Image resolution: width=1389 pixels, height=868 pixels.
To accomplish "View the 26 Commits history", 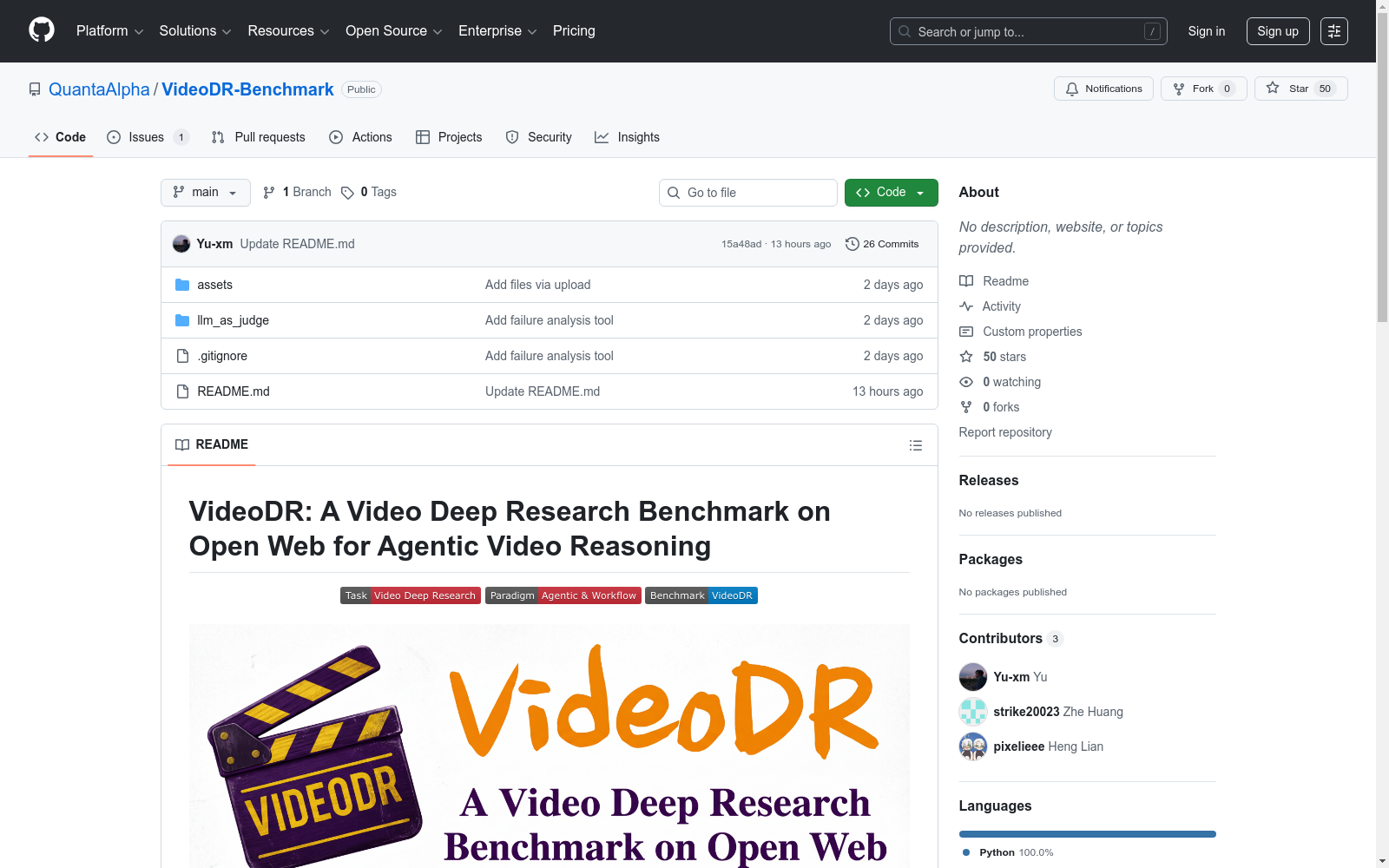I will coord(883,244).
